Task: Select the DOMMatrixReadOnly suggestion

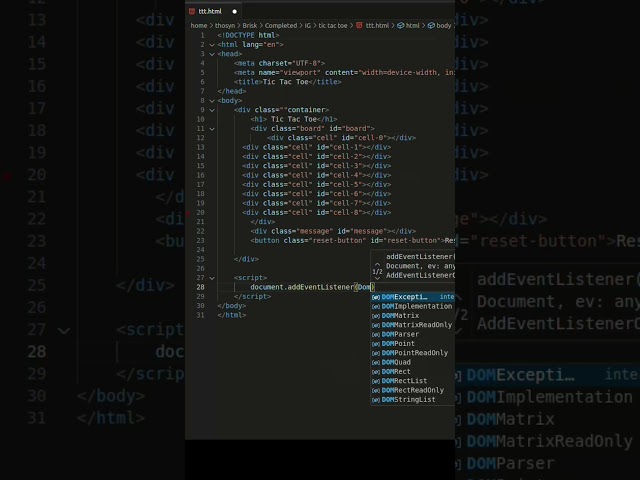Action: pos(413,325)
